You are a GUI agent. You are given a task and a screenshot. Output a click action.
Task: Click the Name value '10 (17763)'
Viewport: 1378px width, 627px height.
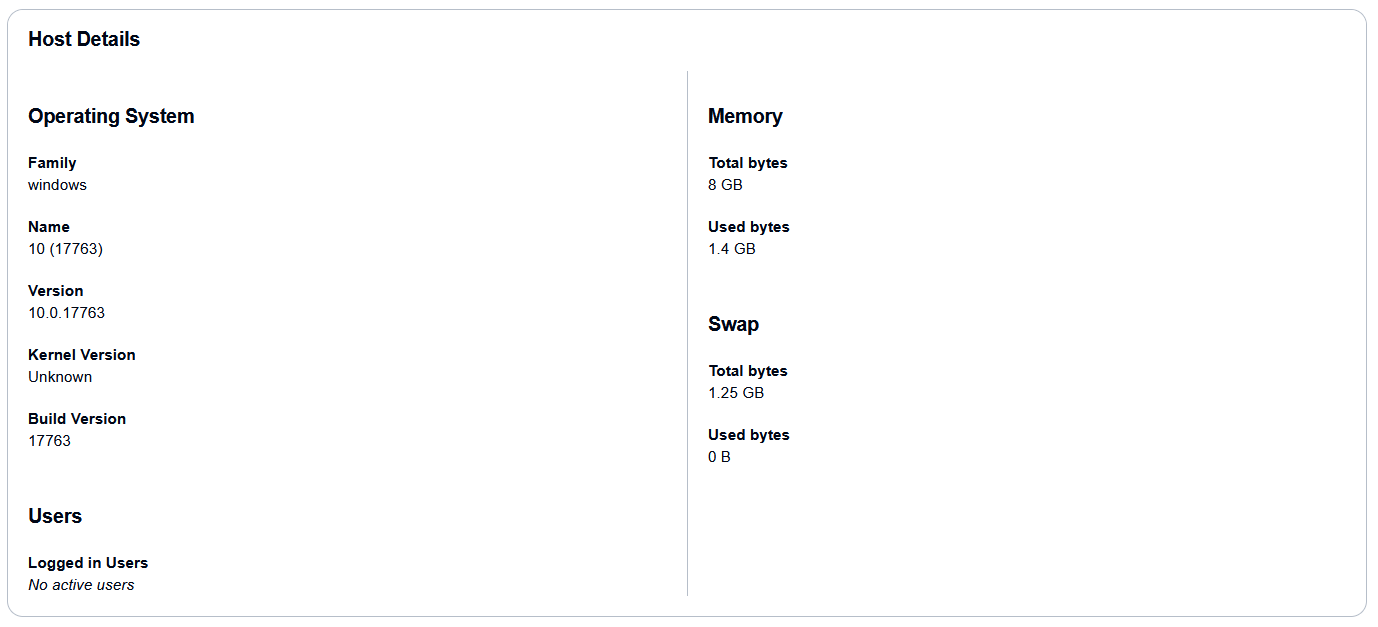click(65, 249)
